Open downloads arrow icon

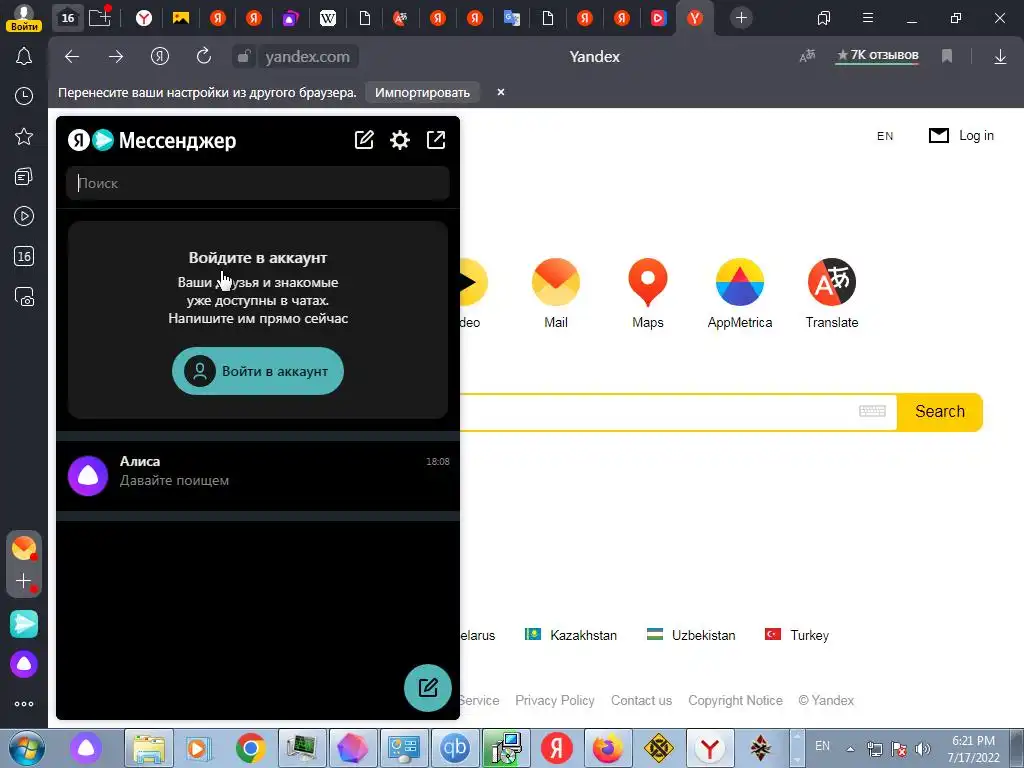[x=1000, y=57]
